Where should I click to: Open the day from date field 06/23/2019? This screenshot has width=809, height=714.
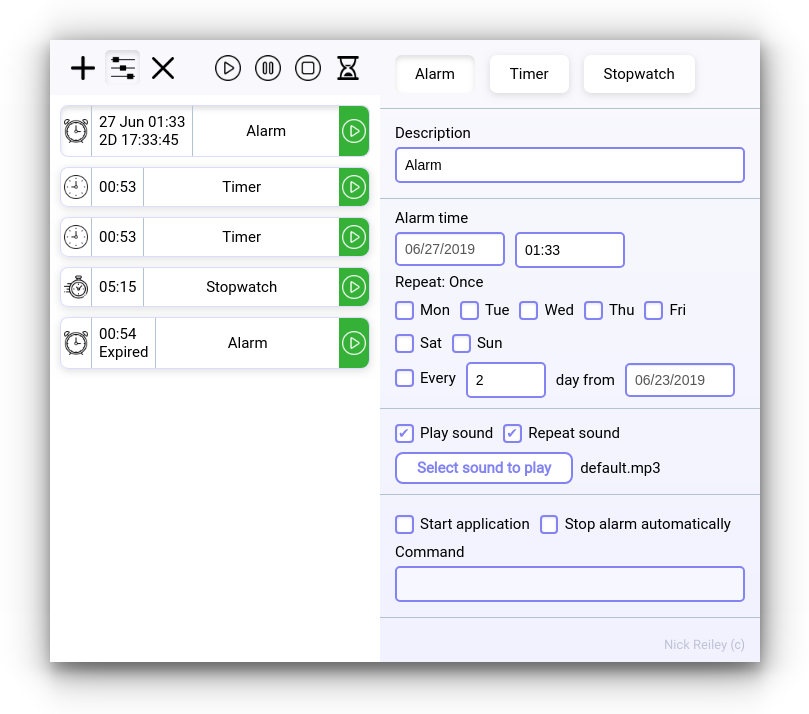click(x=680, y=380)
